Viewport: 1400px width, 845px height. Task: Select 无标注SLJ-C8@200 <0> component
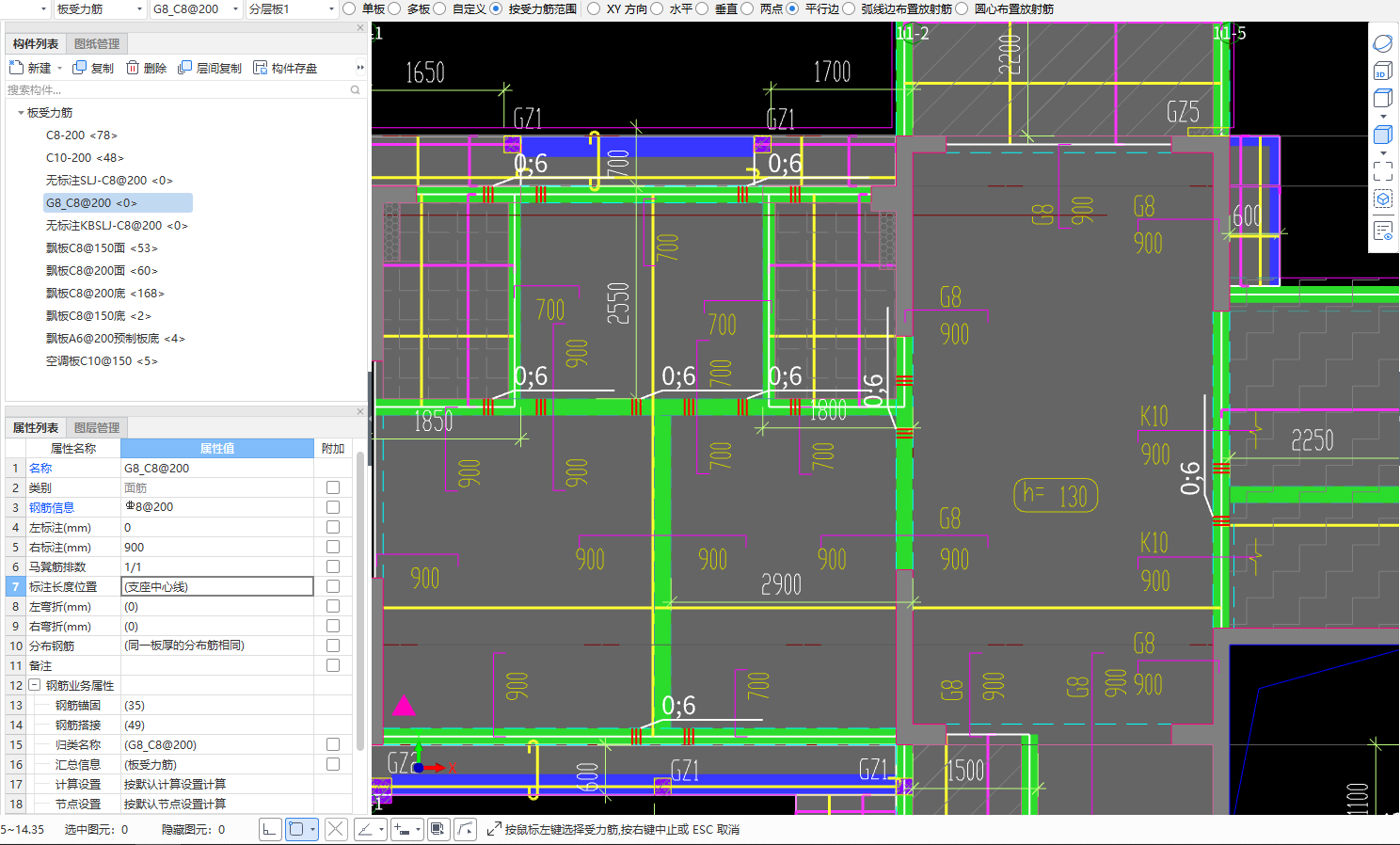tap(109, 181)
